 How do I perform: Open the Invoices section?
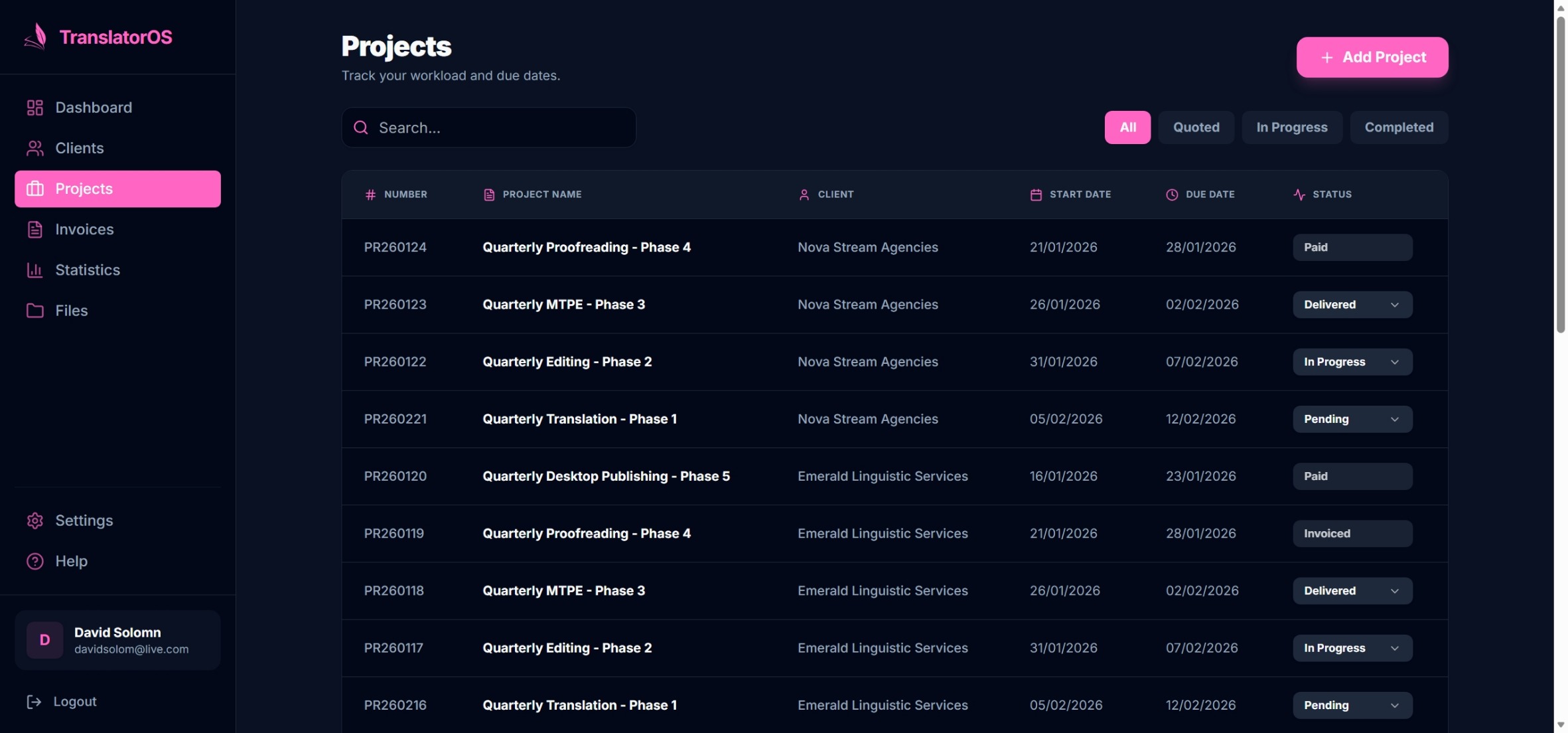[85, 229]
